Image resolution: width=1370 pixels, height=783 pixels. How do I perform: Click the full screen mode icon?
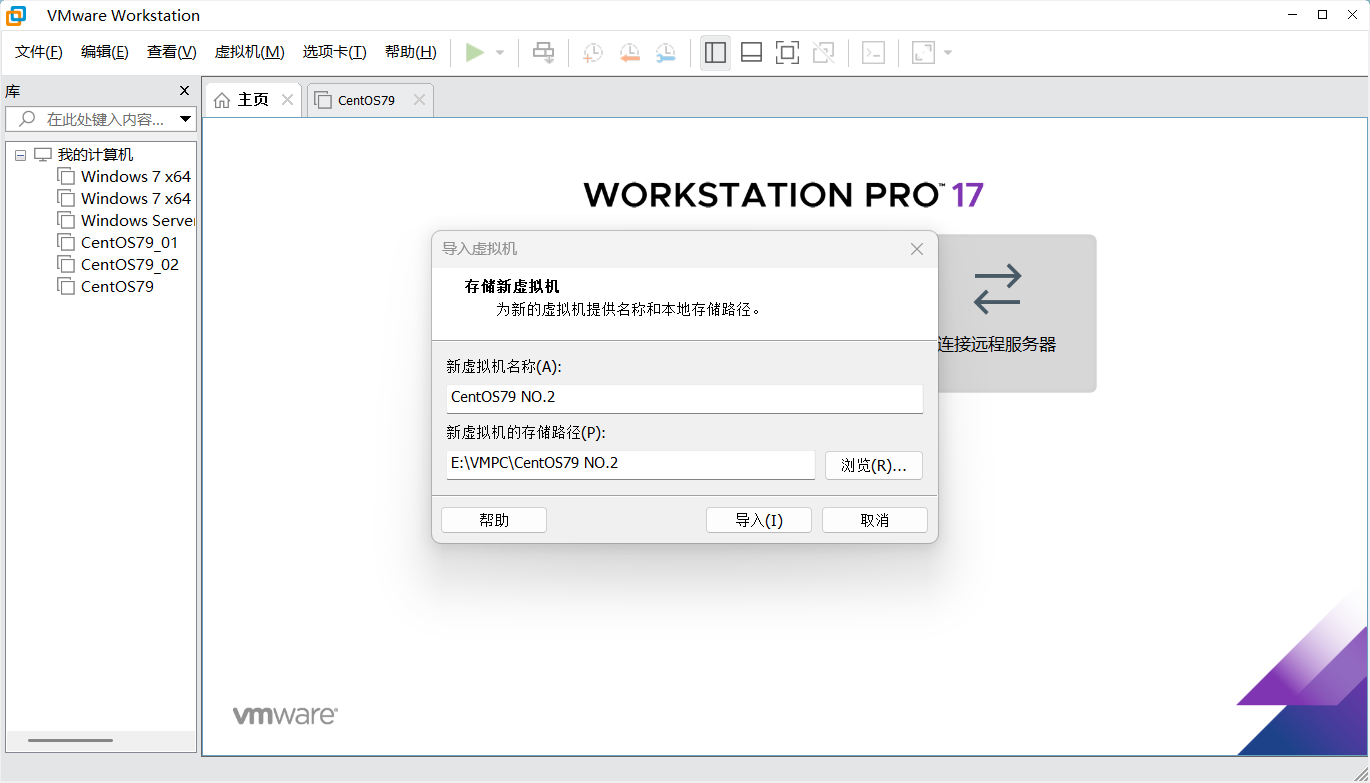tap(788, 53)
